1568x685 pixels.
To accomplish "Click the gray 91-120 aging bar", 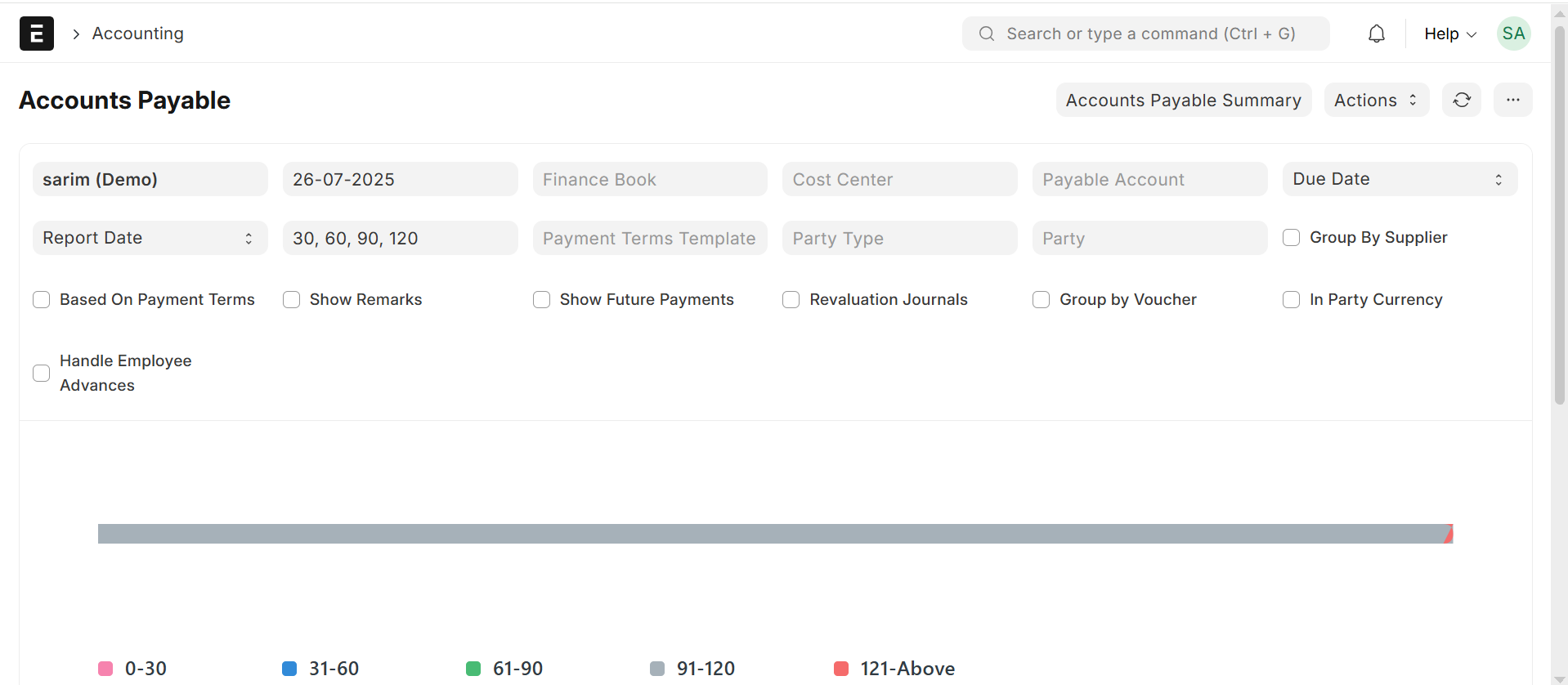I will click(x=768, y=534).
